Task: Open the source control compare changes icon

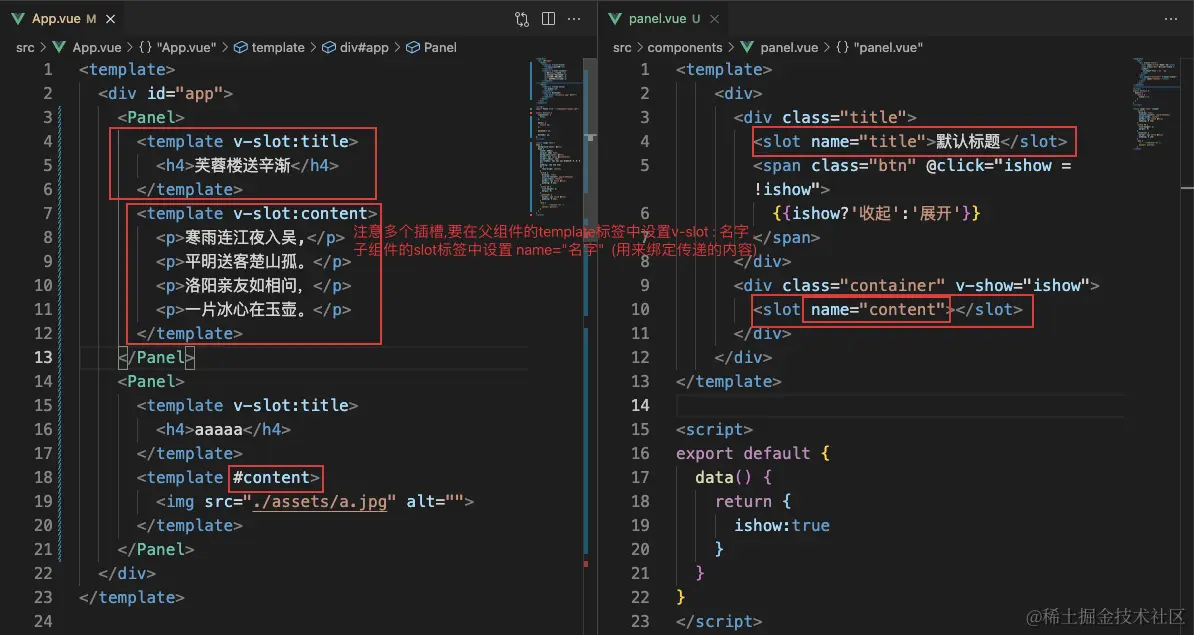Action: pyautogui.click(x=522, y=18)
